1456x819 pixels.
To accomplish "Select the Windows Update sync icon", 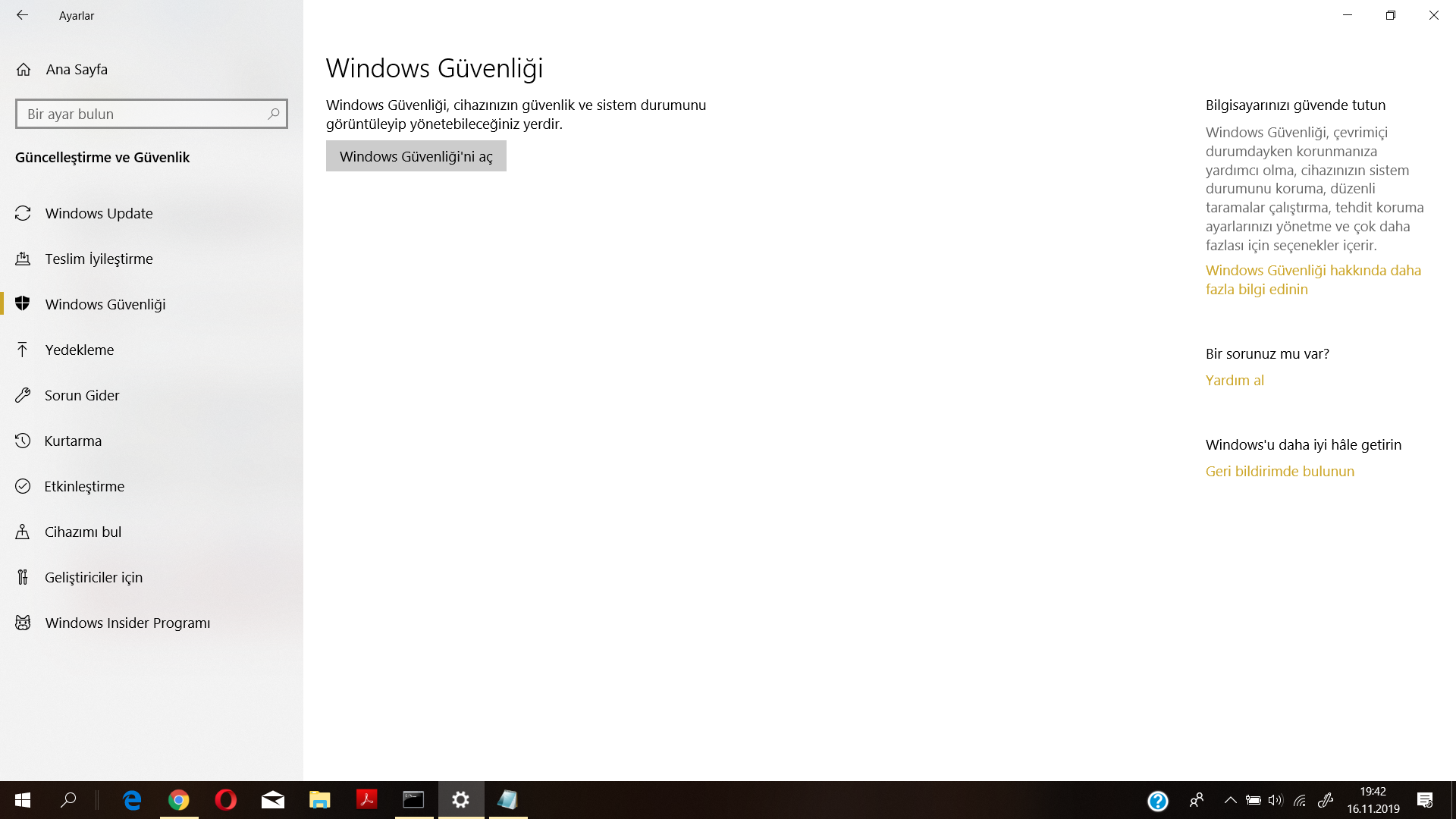I will tap(23, 213).
